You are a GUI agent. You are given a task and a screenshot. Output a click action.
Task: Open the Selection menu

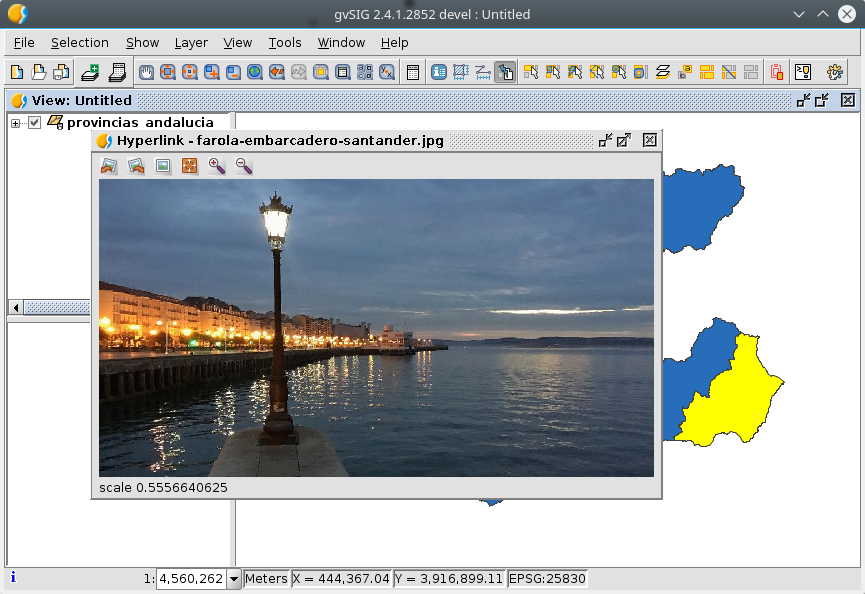[x=79, y=43]
